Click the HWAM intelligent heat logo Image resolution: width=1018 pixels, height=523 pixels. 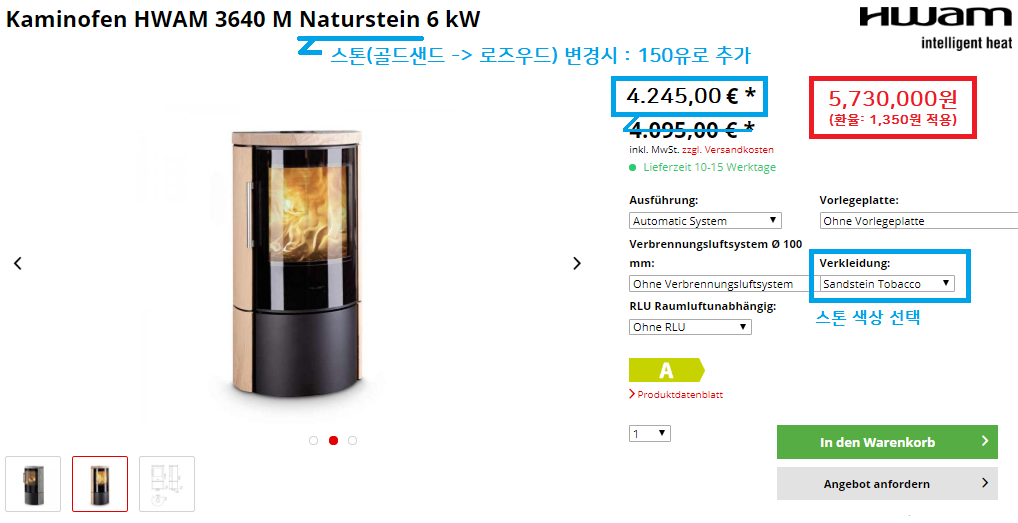click(x=935, y=29)
